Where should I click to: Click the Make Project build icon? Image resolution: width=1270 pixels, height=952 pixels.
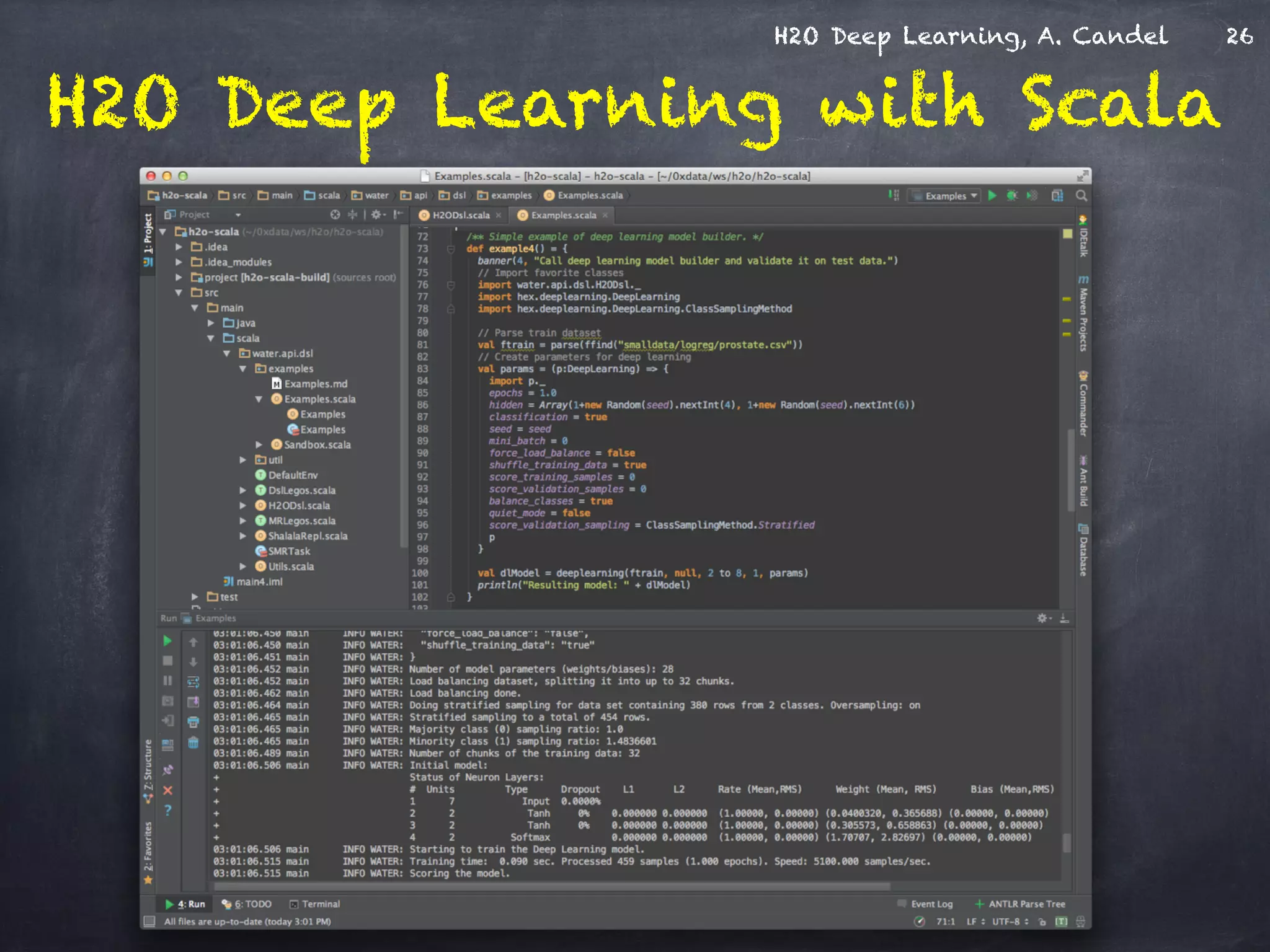coord(894,196)
